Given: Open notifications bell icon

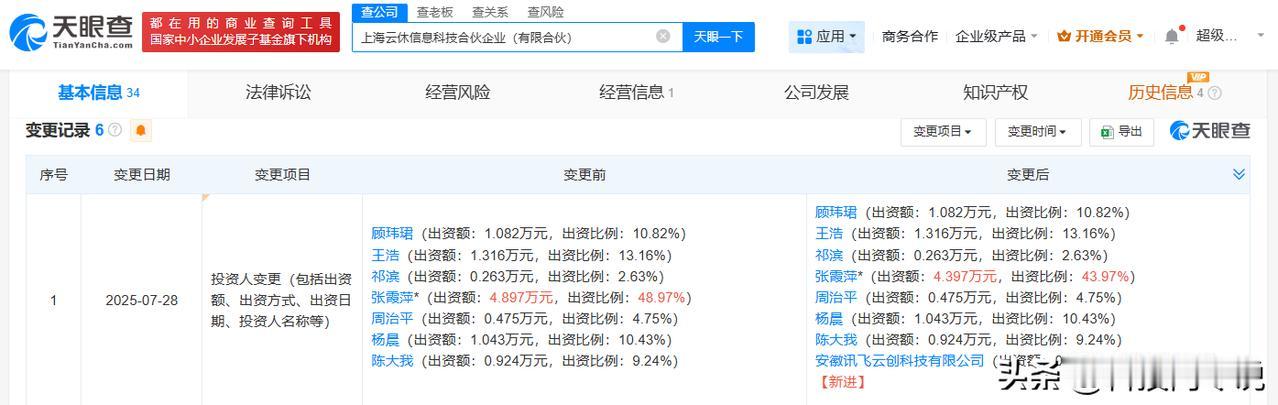Looking at the screenshot, I should 1172,36.
